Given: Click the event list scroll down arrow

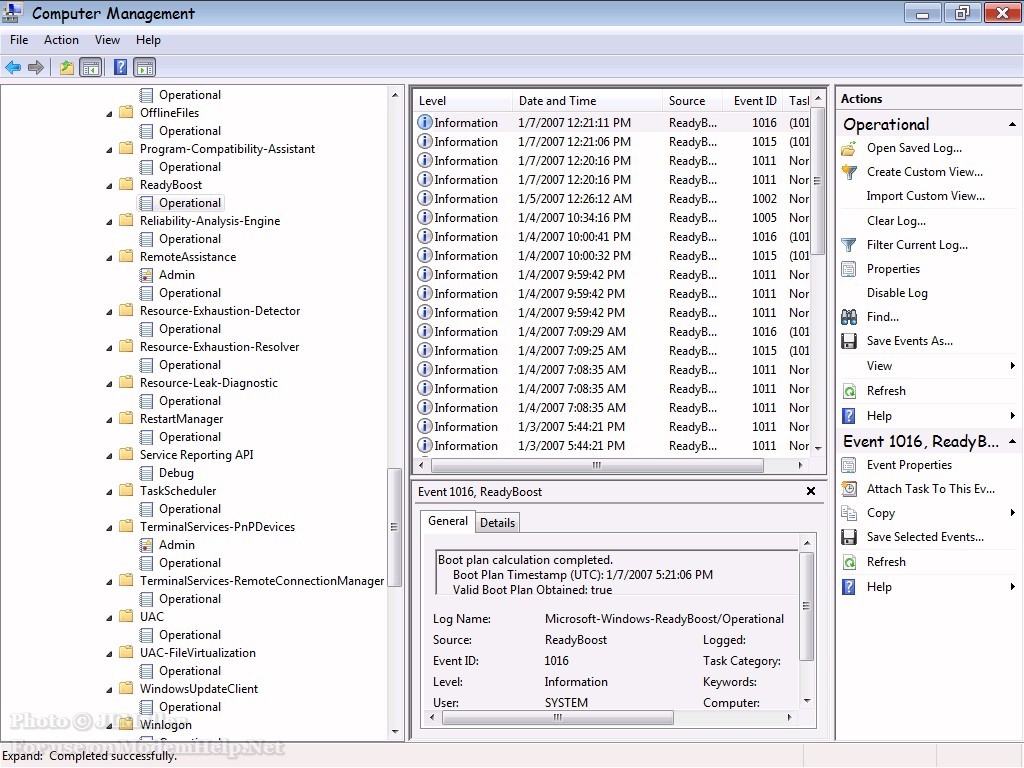Looking at the screenshot, I should (818, 448).
